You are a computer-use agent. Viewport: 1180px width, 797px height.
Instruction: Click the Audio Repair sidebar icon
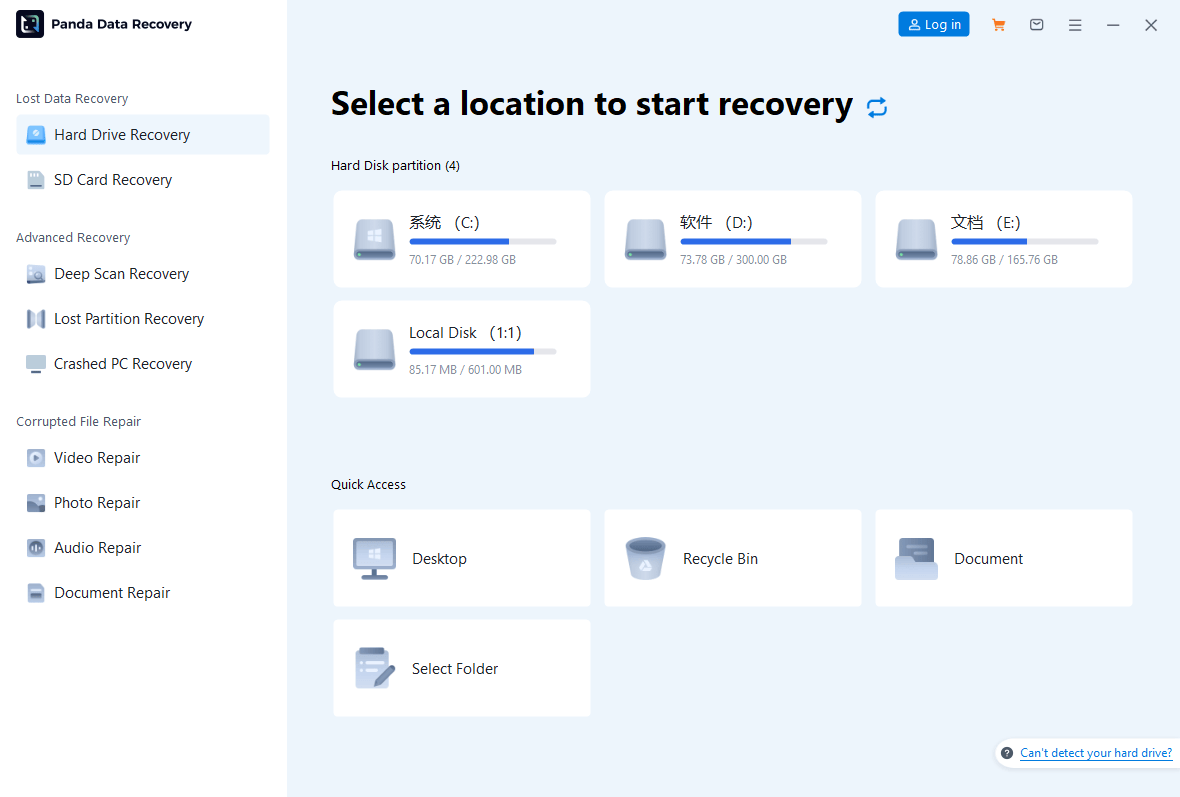tap(35, 548)
